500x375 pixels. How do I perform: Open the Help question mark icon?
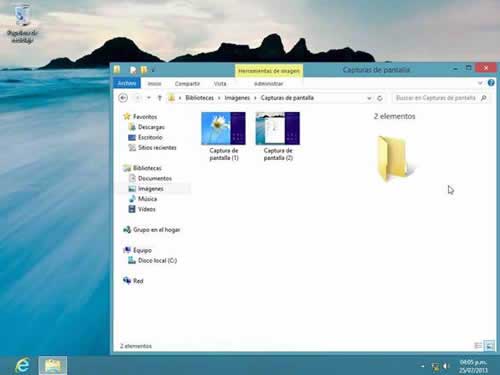491,83
